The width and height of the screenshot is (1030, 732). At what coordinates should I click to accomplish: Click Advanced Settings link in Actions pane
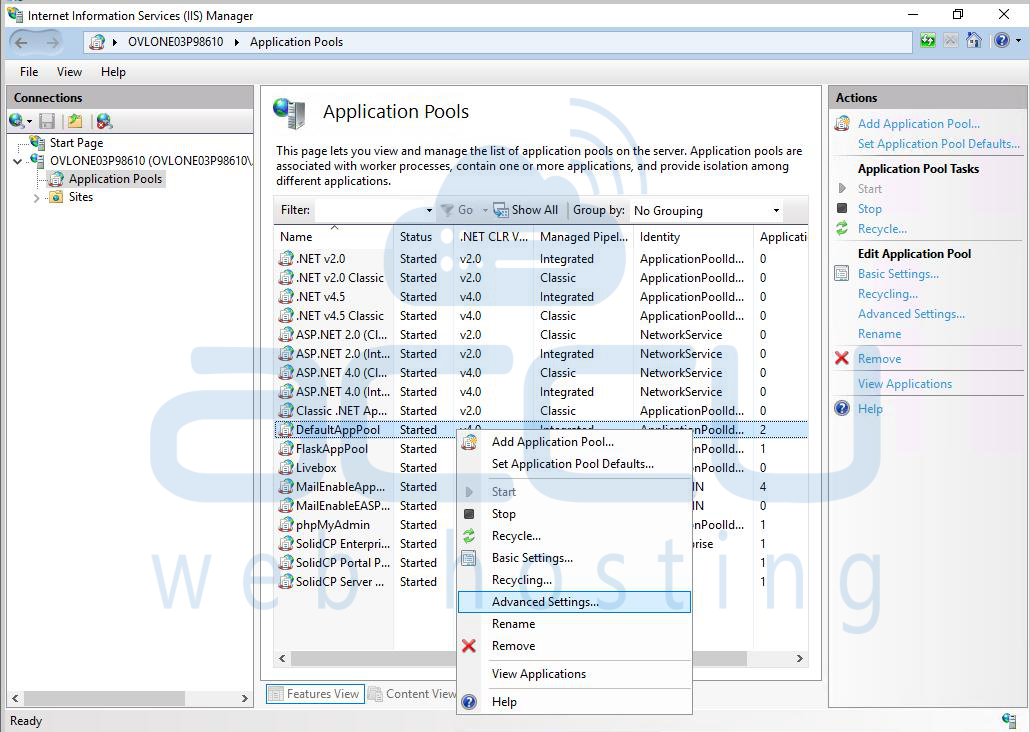point(911,313)
